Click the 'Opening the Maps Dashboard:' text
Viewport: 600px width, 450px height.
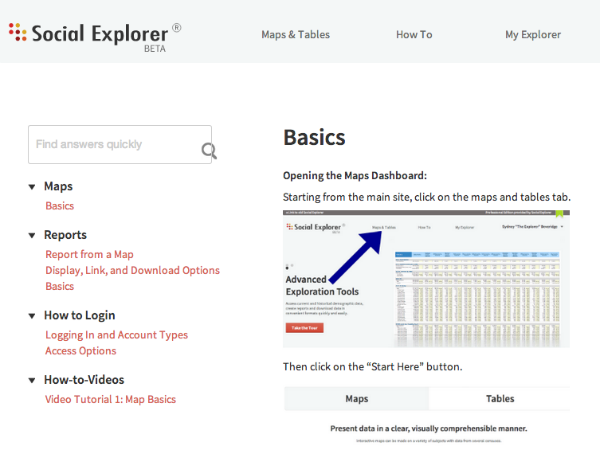click(x=355, y=176)
